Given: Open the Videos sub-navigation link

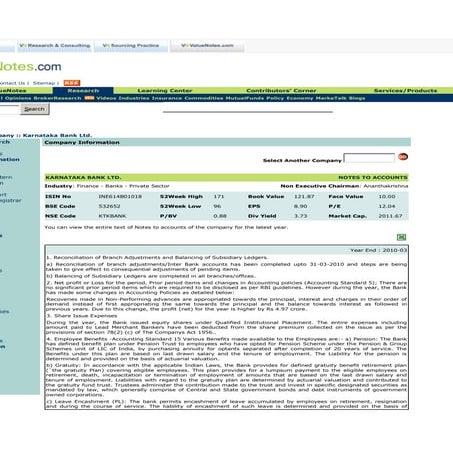Looking at the screenshot, I should [106, 98].
